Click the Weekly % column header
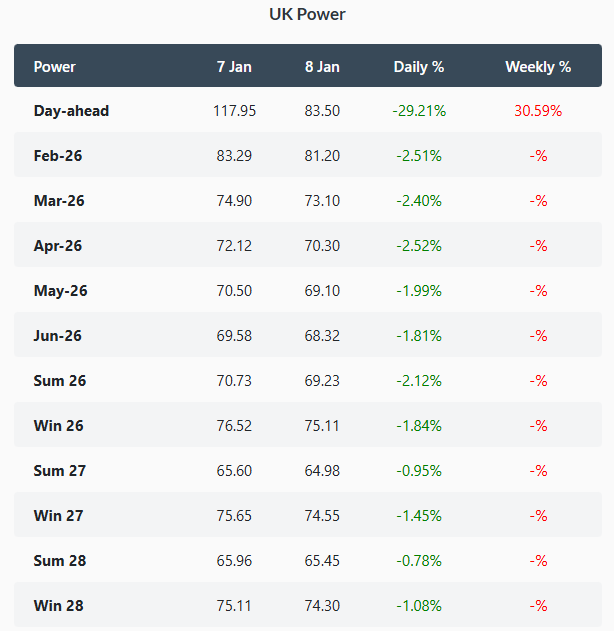Image resolution: width=614 pixels, height=631 pixels. [538, 67]
